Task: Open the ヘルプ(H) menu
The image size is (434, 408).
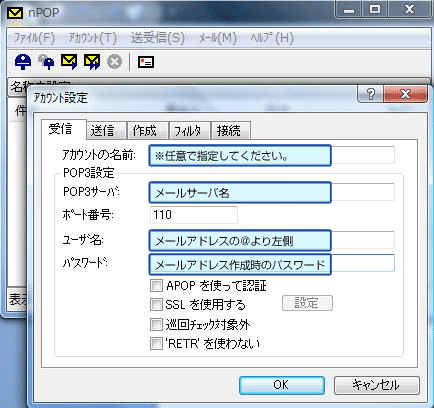Action: pos(272,38)
